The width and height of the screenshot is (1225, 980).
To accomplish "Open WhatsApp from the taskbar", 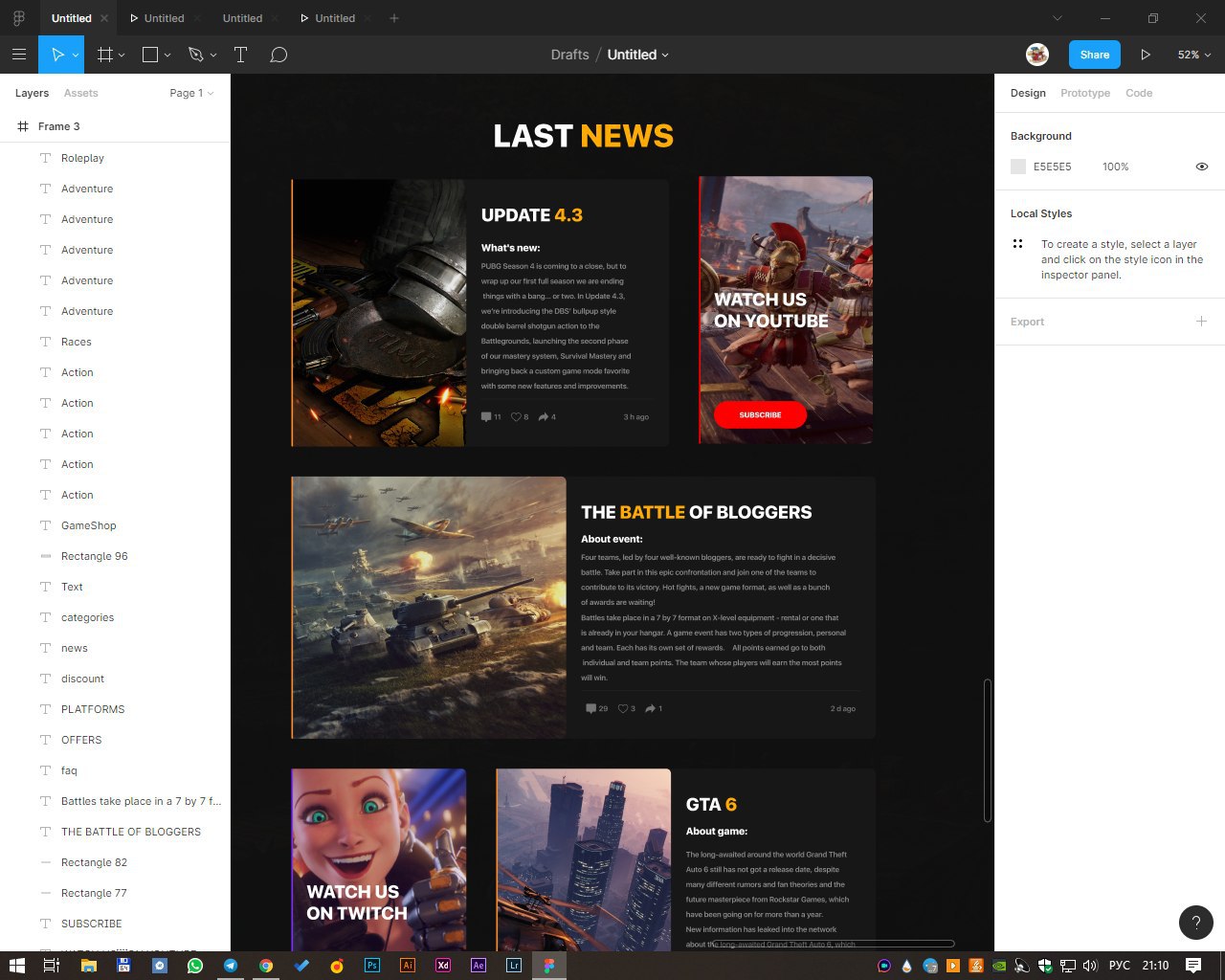I will tap(195, 966).
